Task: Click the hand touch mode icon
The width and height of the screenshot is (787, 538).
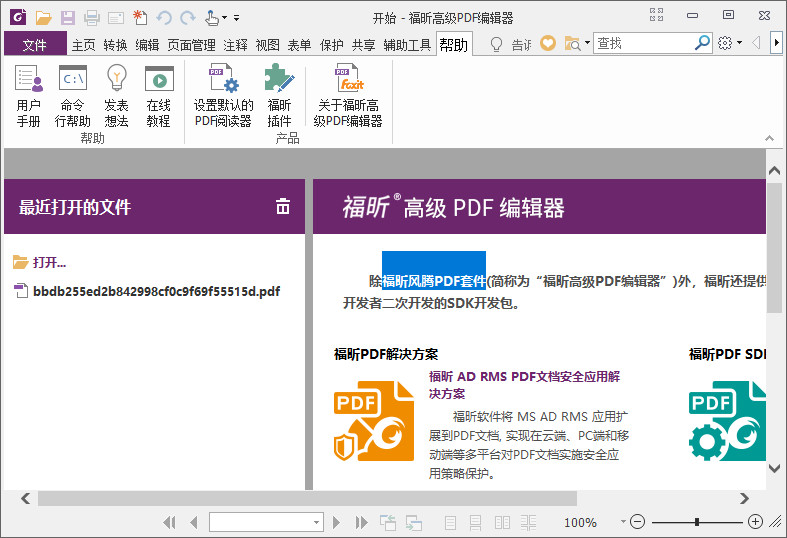Action: [212, 18]
